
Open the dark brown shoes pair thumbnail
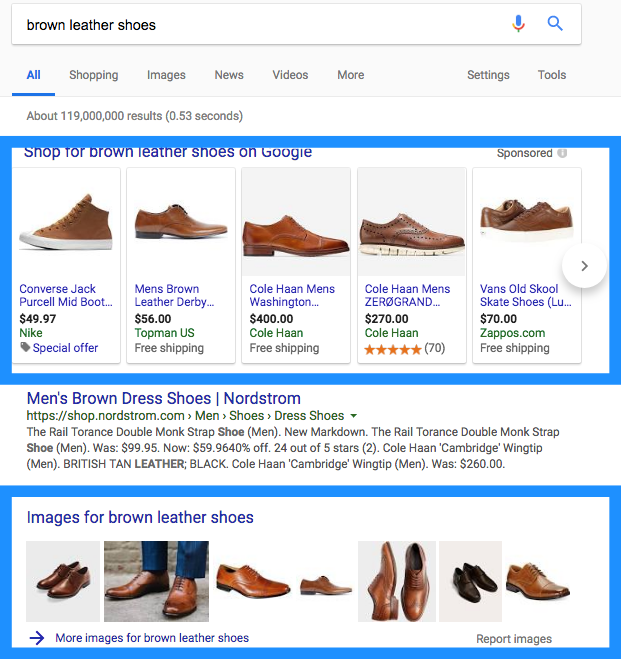[x=470, y=581]
